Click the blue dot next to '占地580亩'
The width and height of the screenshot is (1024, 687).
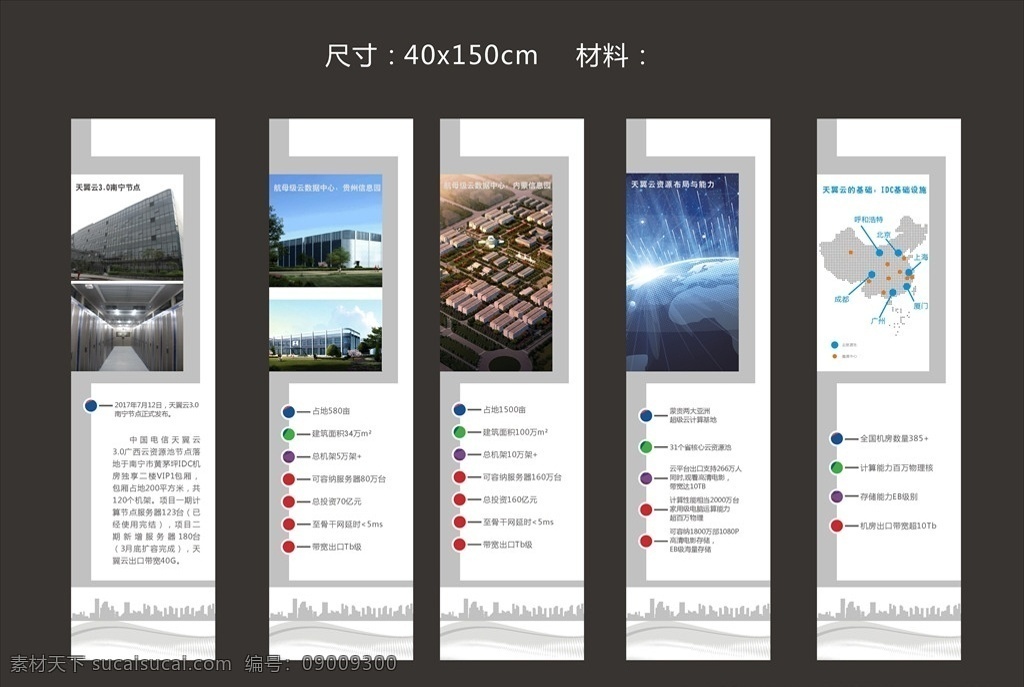288,411
